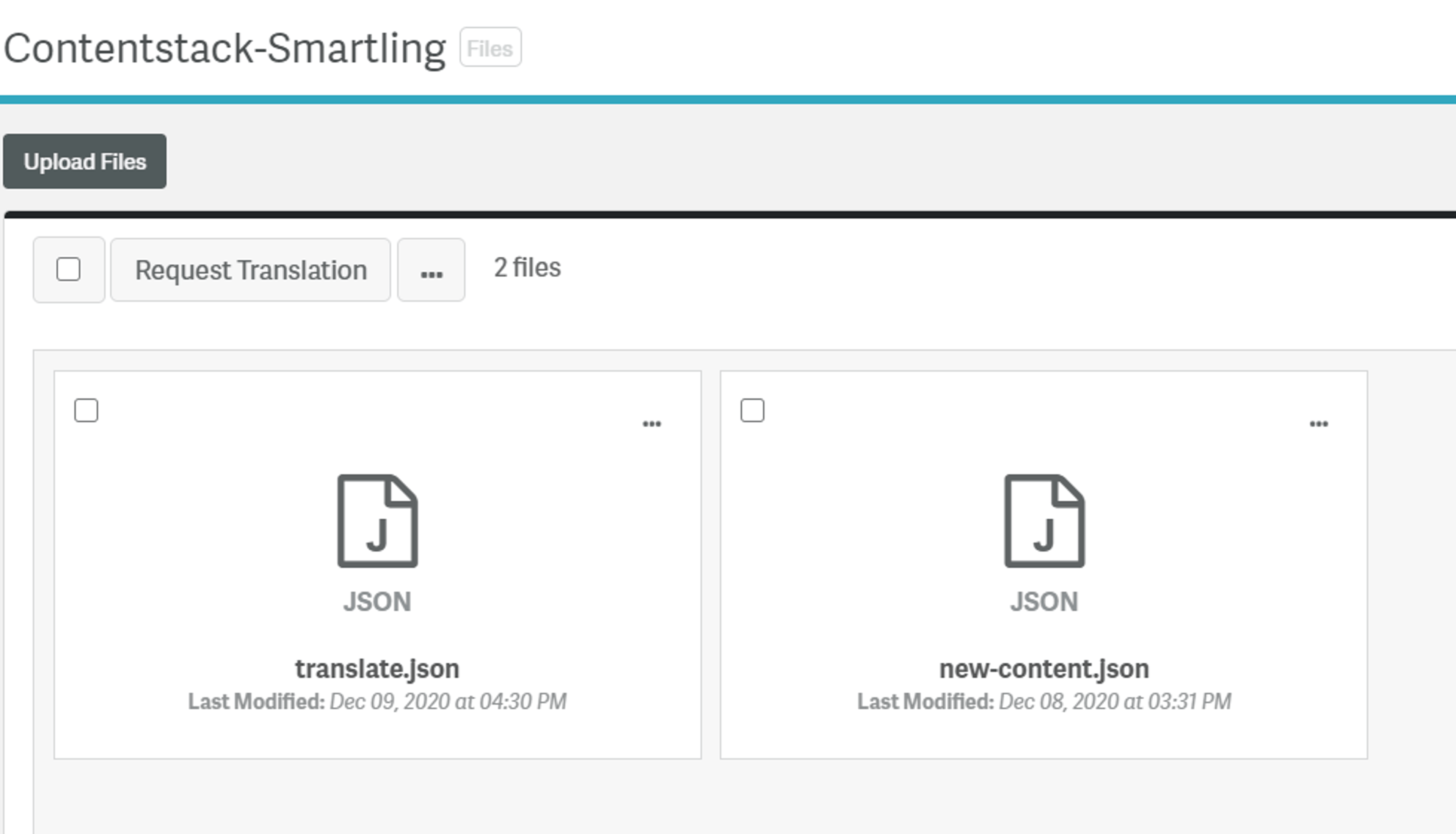Click Request Translation button

[x=251, y=270]
